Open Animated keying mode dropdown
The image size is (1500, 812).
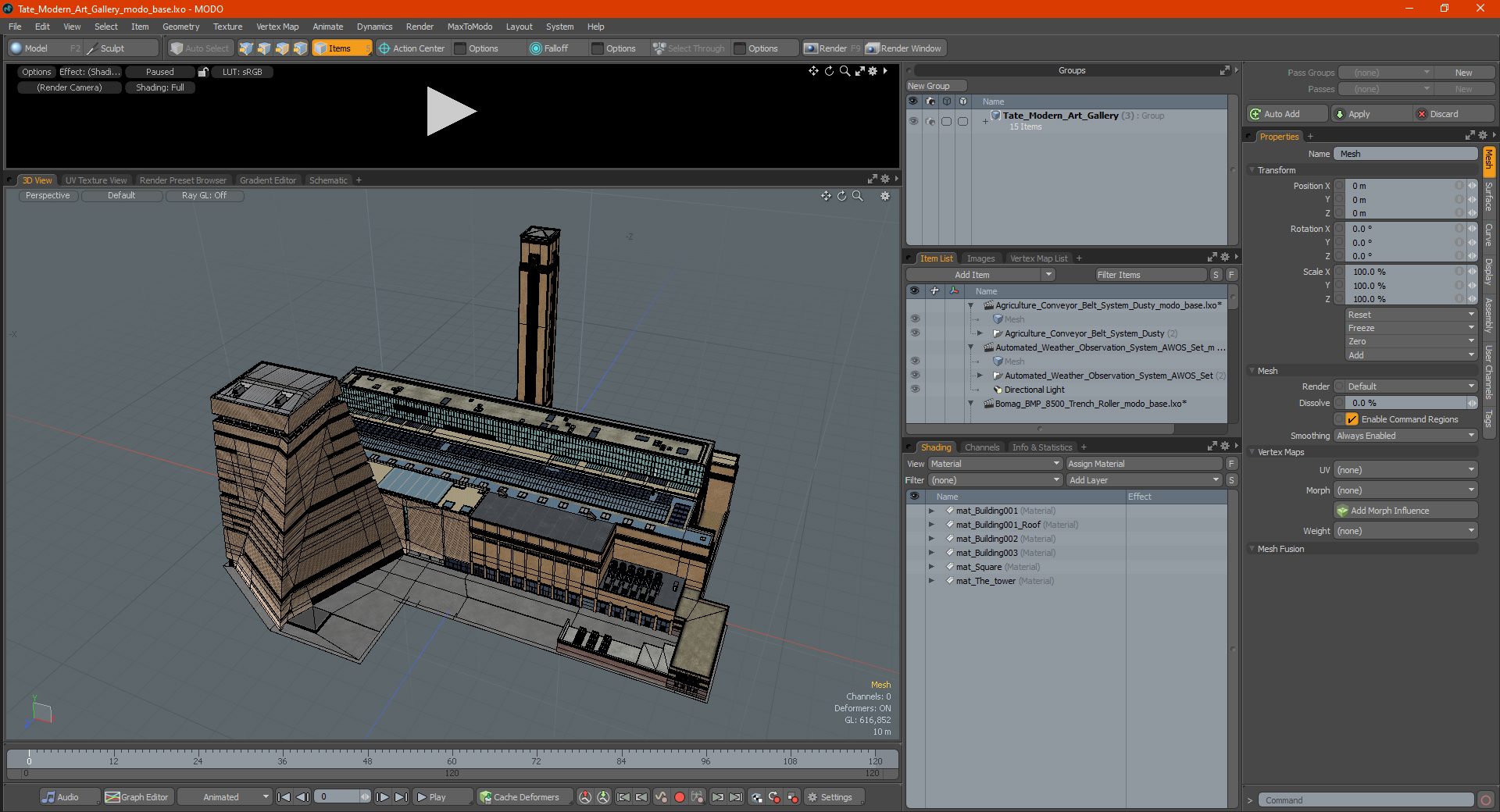pyautogui.click(x=224, y=797)
